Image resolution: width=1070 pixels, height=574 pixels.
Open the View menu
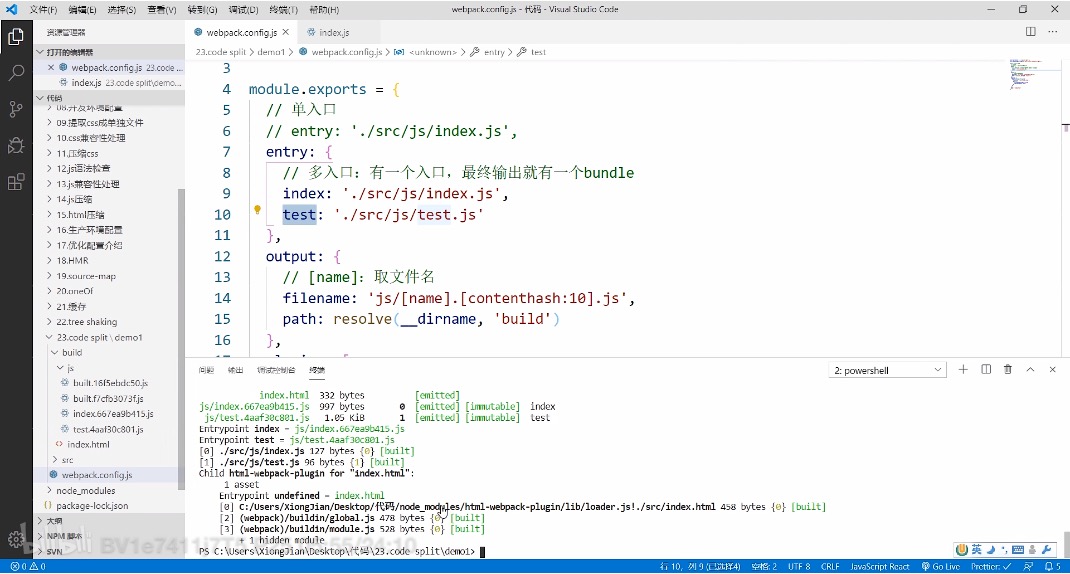pos(162,10)
